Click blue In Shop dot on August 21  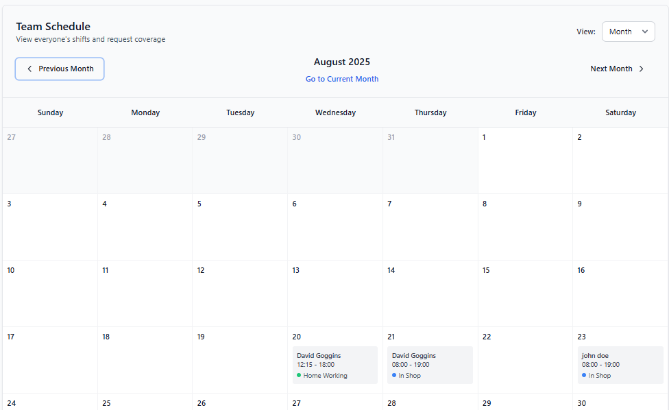(x=394, y=375)
